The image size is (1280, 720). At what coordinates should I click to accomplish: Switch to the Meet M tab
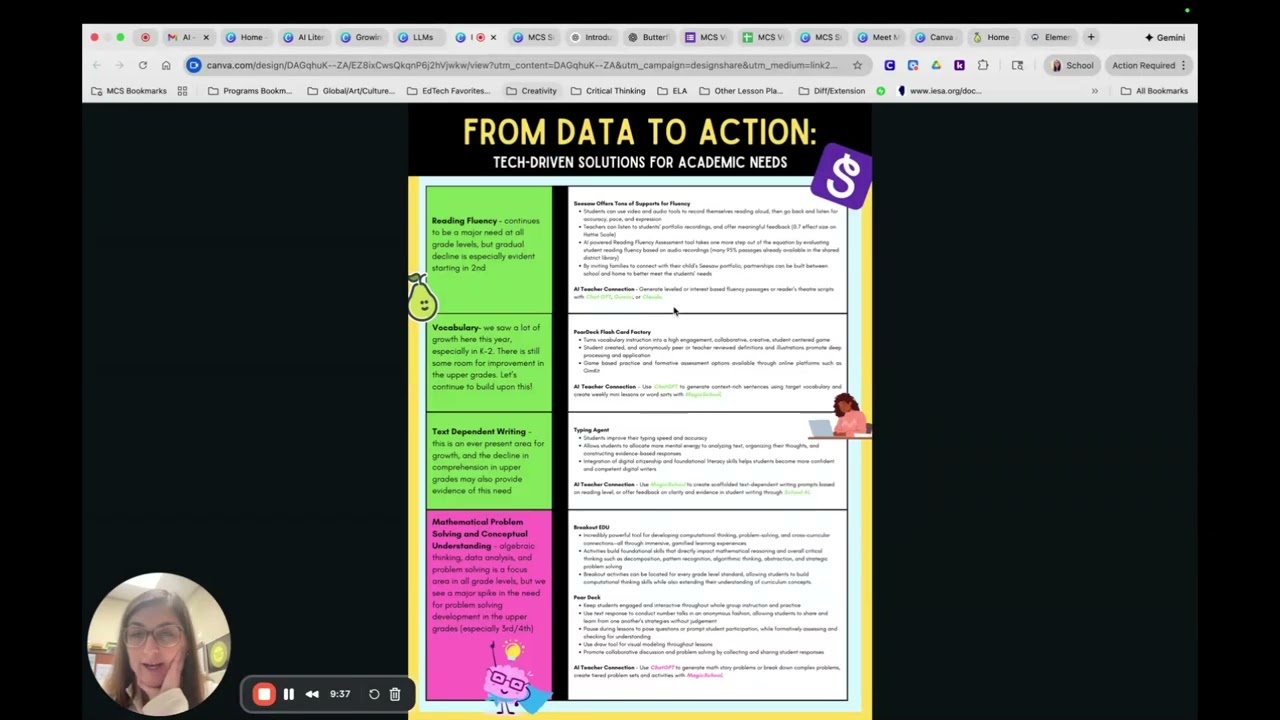tap(879, 37)
